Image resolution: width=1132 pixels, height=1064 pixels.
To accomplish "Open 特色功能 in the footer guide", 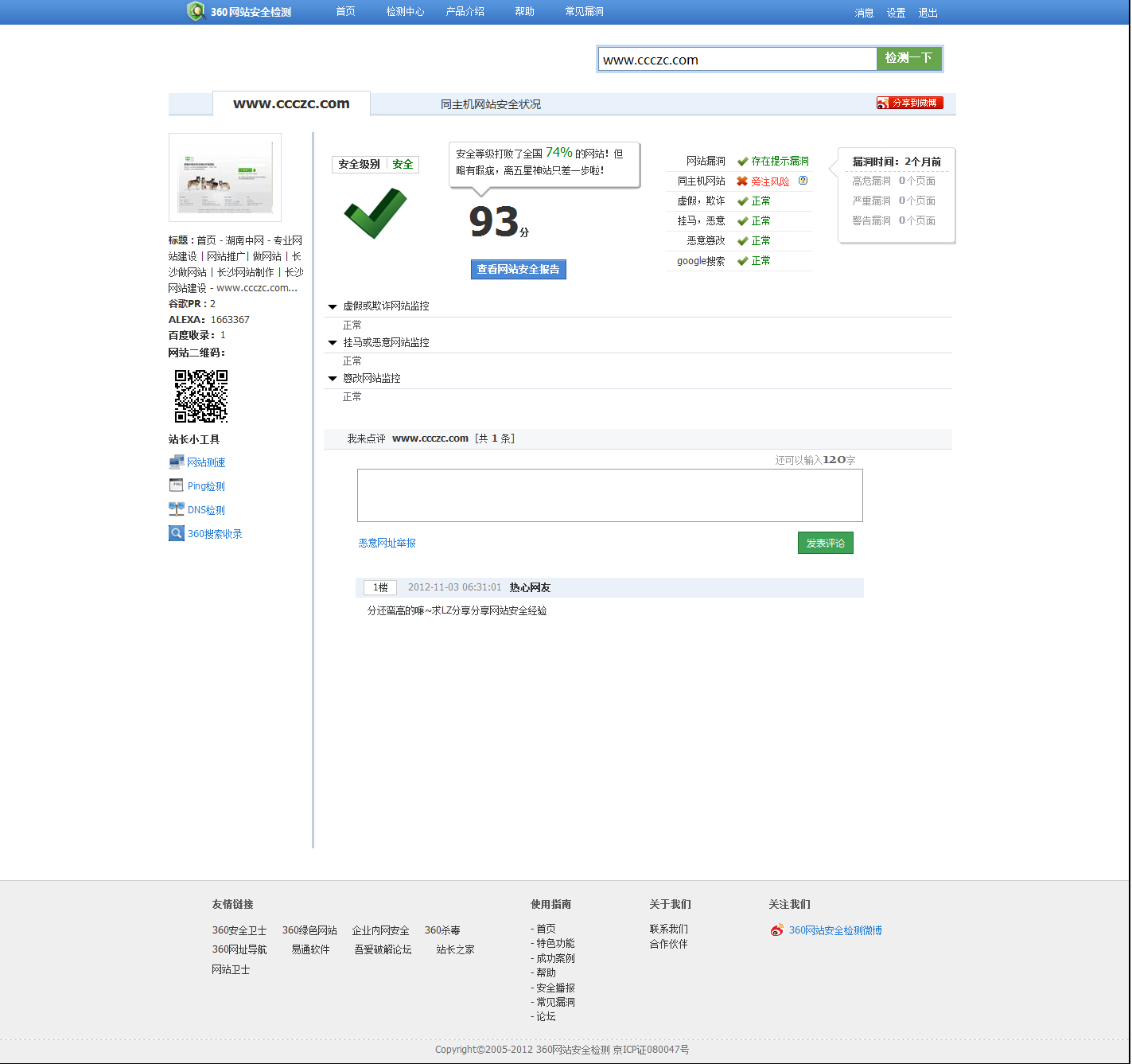I will (x=555, y=943).
